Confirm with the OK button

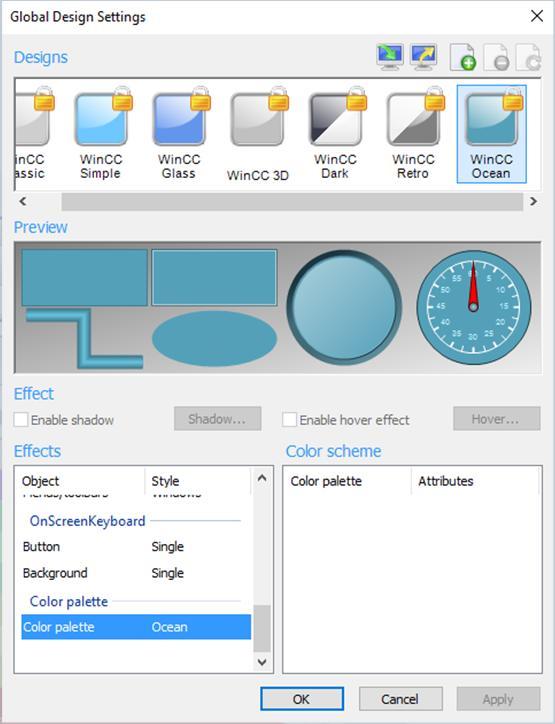[302, 699]
